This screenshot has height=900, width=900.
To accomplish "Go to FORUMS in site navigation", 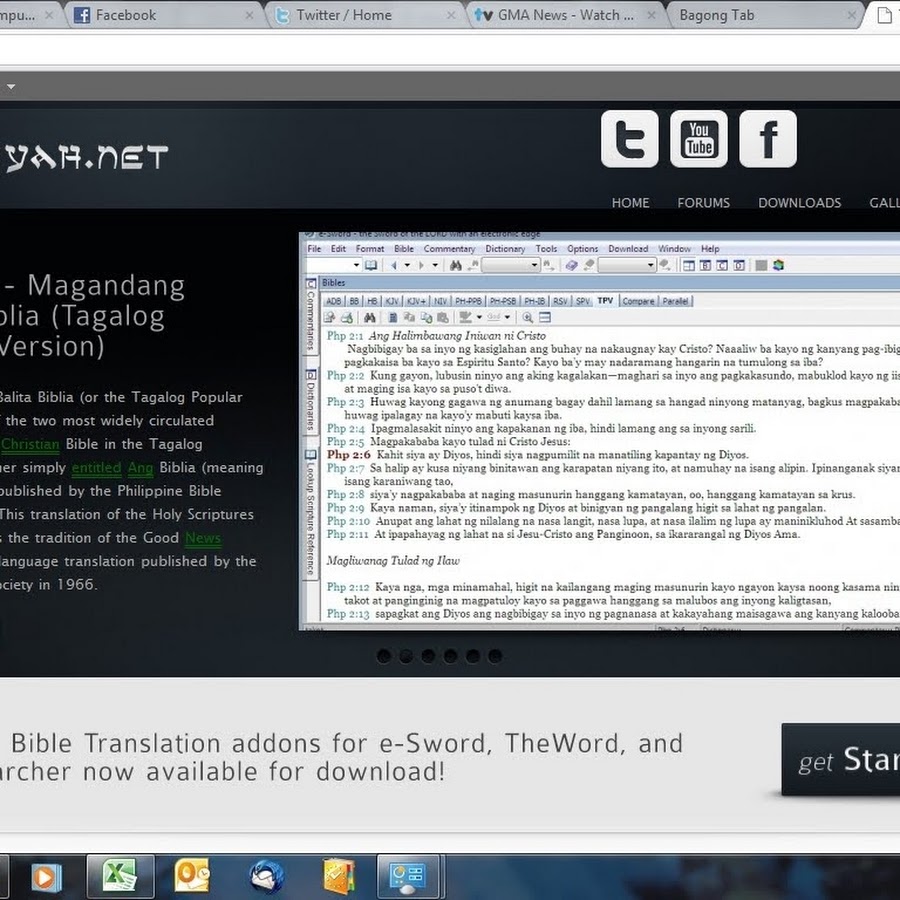I will click(x=703, y=202).
